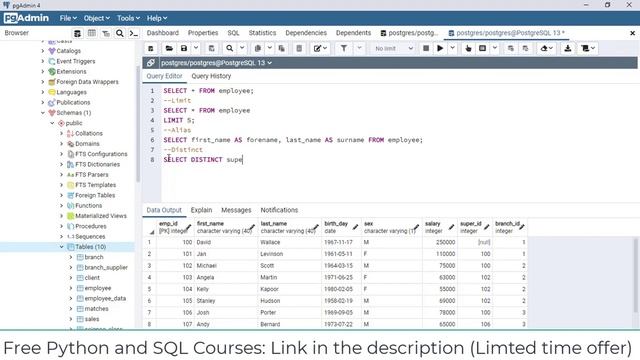Click the results grid vertical scrollbar
The image size is (640, 360).
[635, 276]
